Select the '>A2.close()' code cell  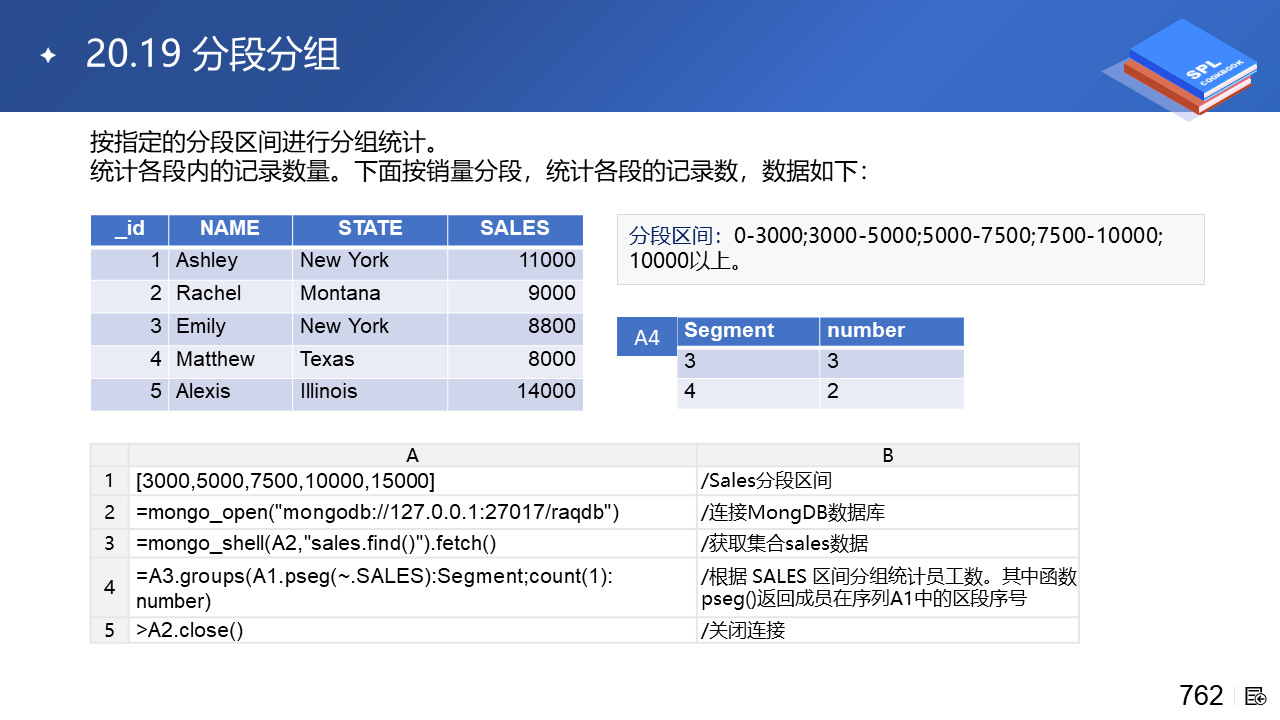(x=413, y=630)
